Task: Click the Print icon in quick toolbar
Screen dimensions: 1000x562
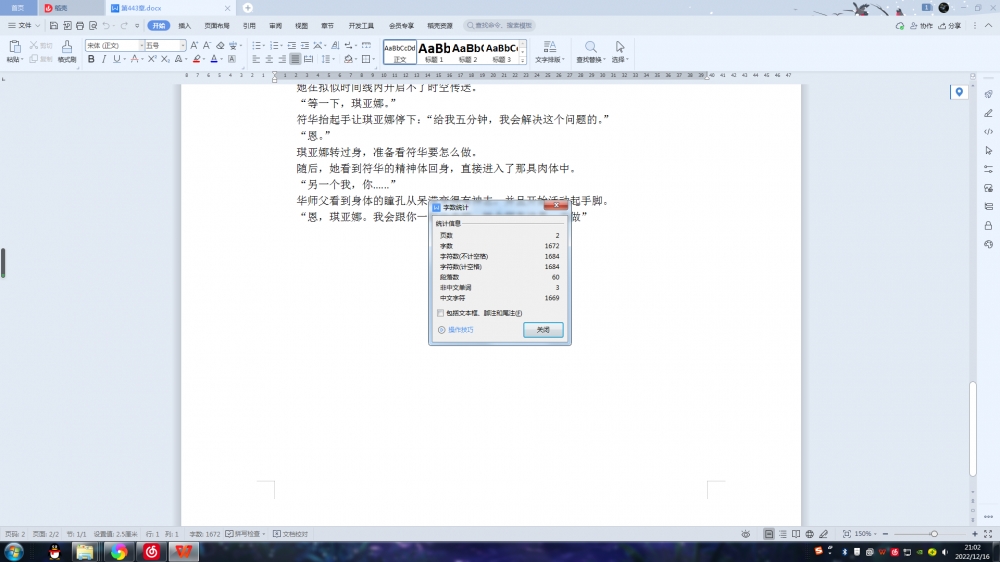Action: [80, 26]
